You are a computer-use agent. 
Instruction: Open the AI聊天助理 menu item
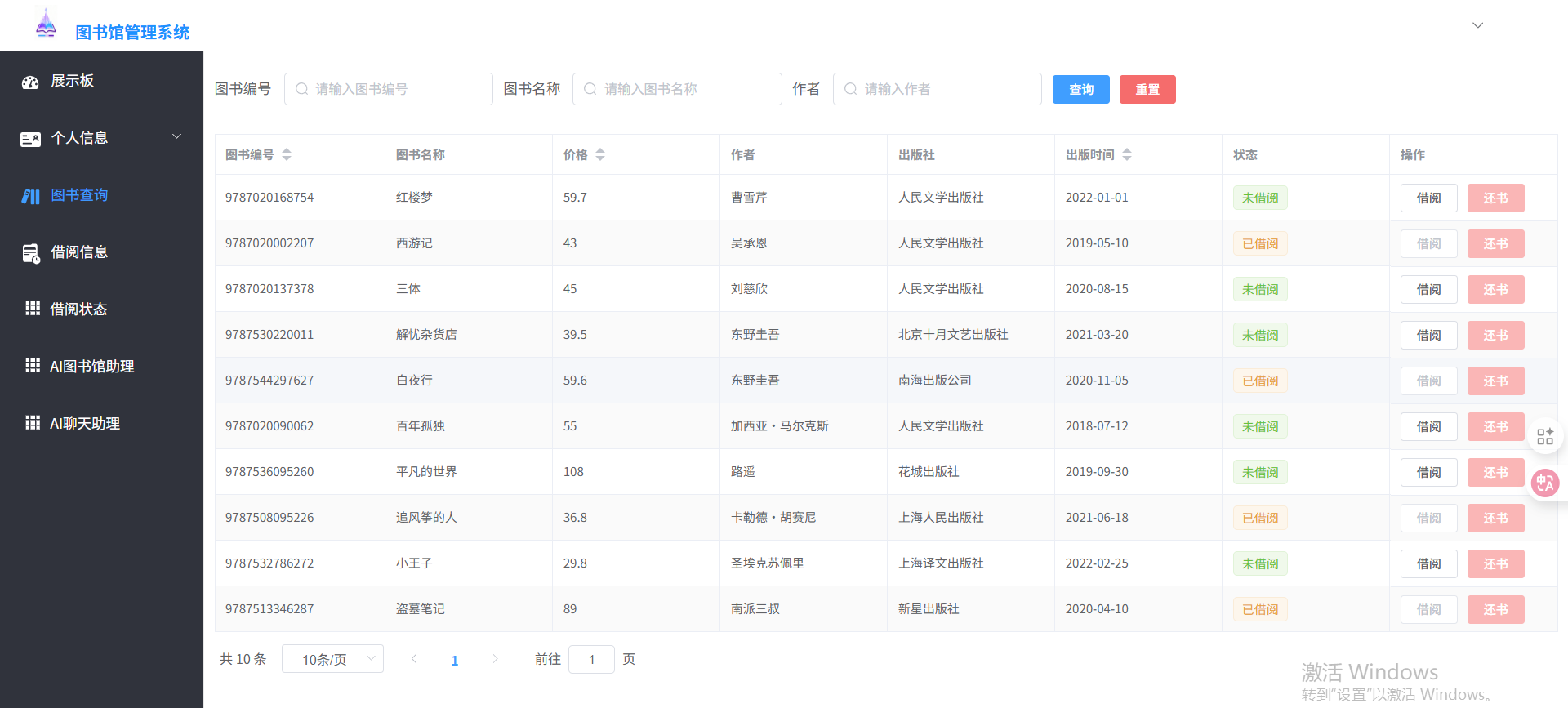101,424
